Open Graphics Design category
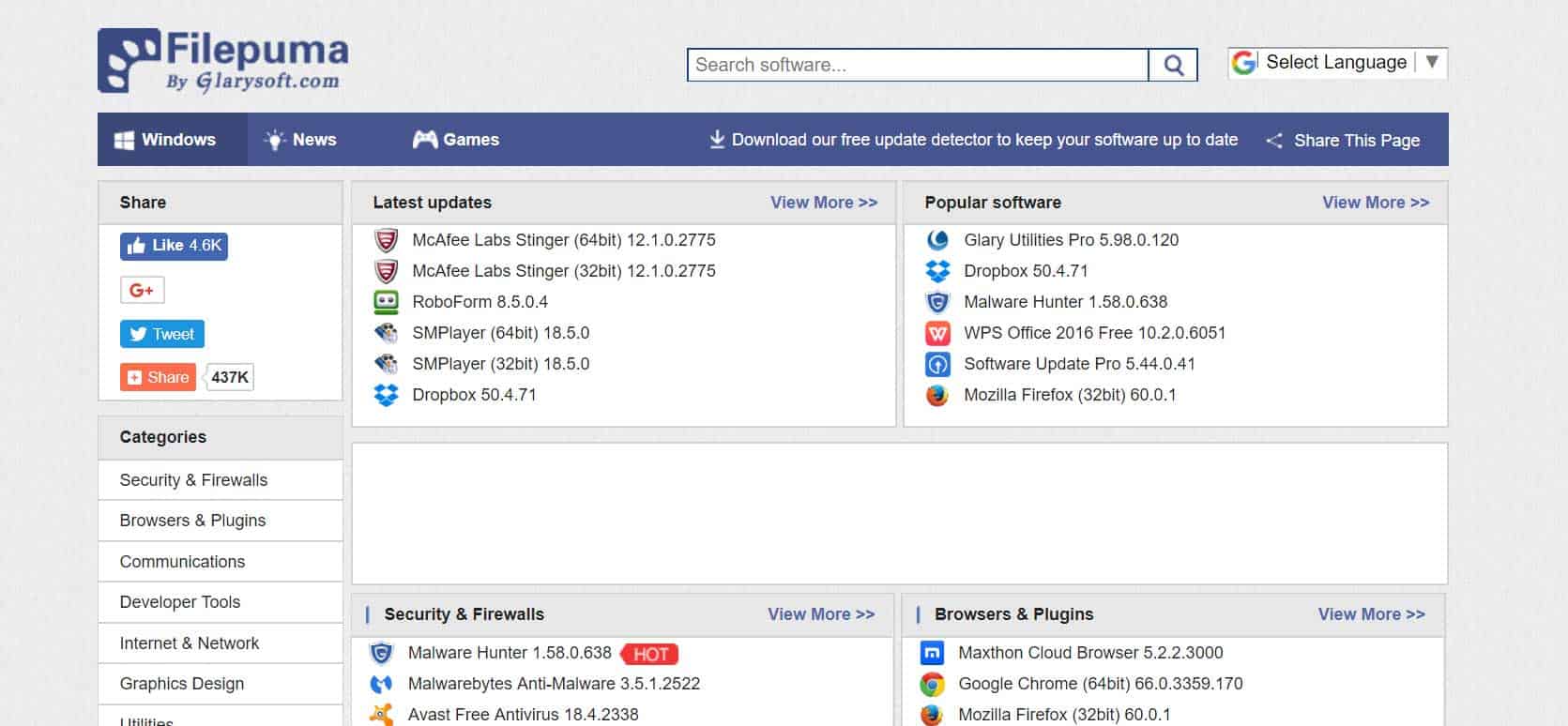The image size is (1568, 726). point(221,684)
